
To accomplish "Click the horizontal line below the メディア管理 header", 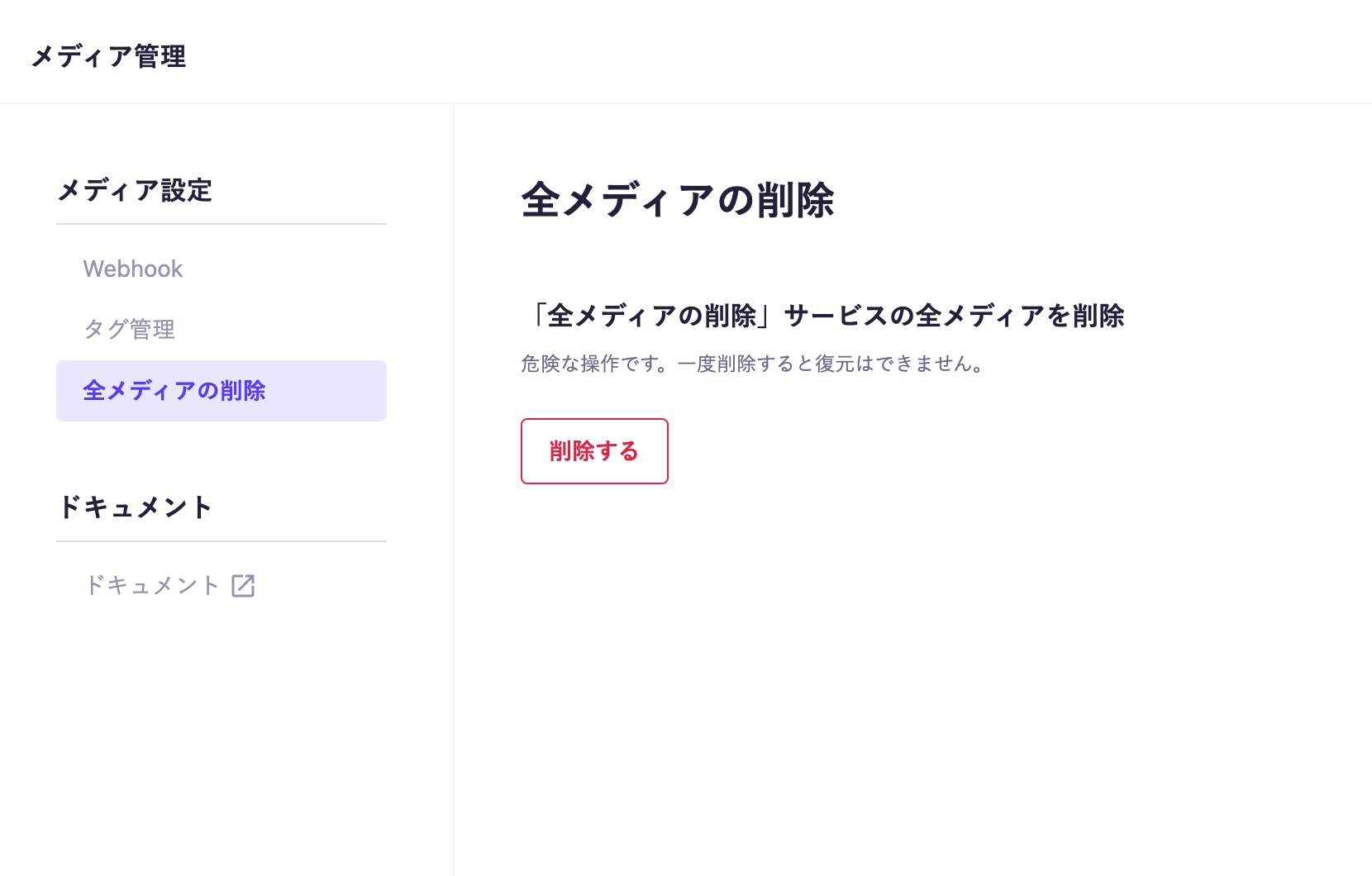I will coord(686,103).
